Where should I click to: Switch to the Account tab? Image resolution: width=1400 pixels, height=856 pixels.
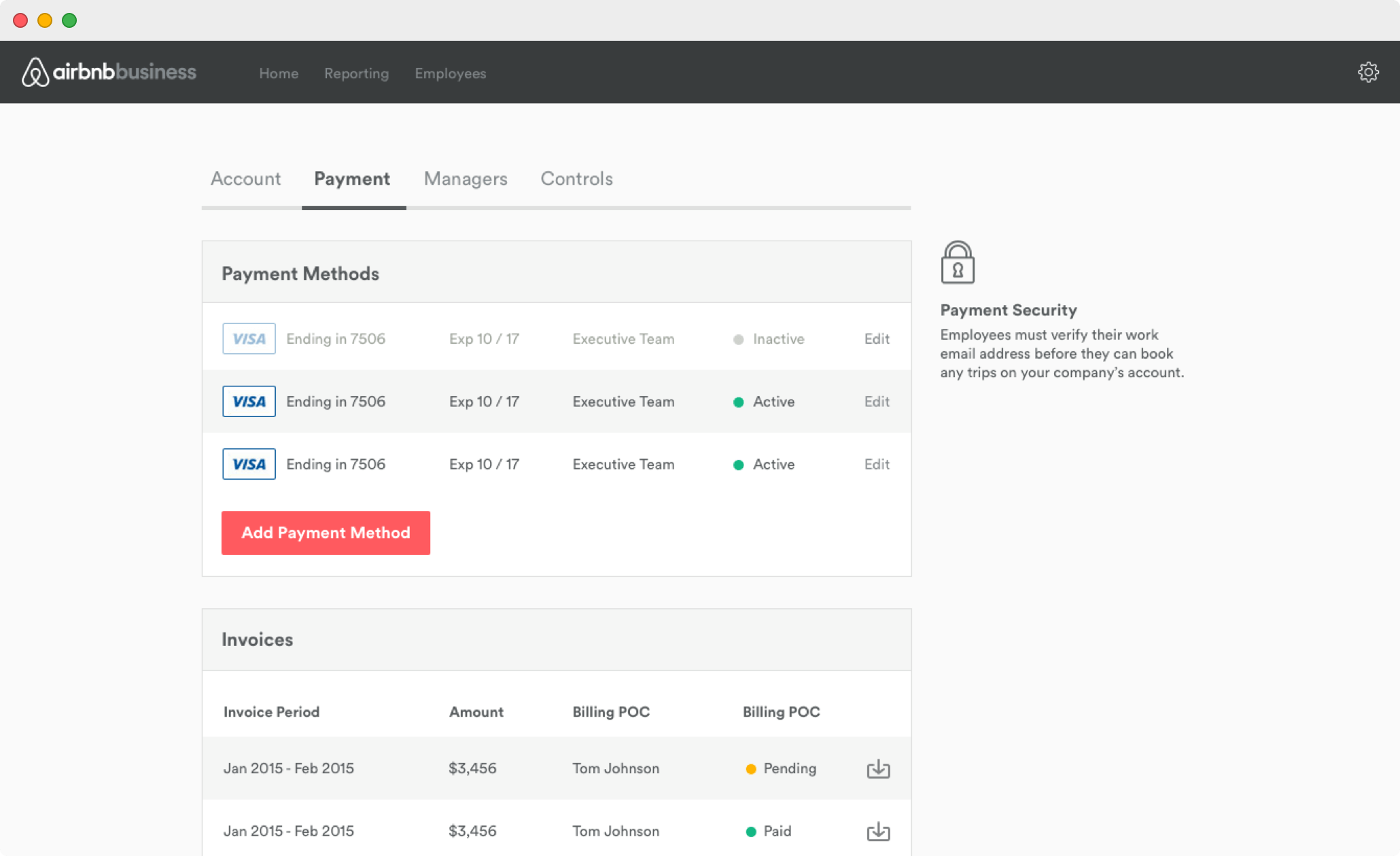(x=245, y=179)
